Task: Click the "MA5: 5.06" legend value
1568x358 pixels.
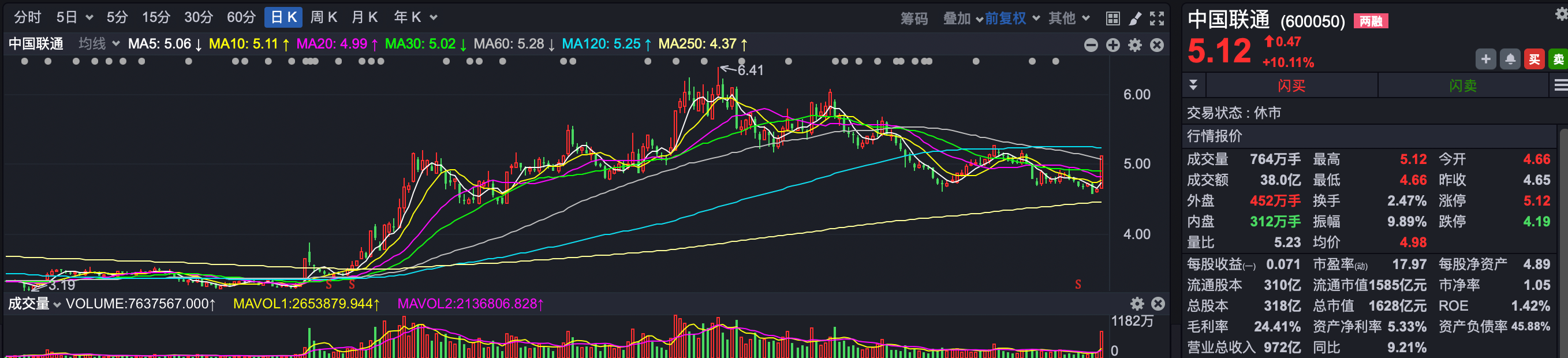Action: tap(159, 44)
